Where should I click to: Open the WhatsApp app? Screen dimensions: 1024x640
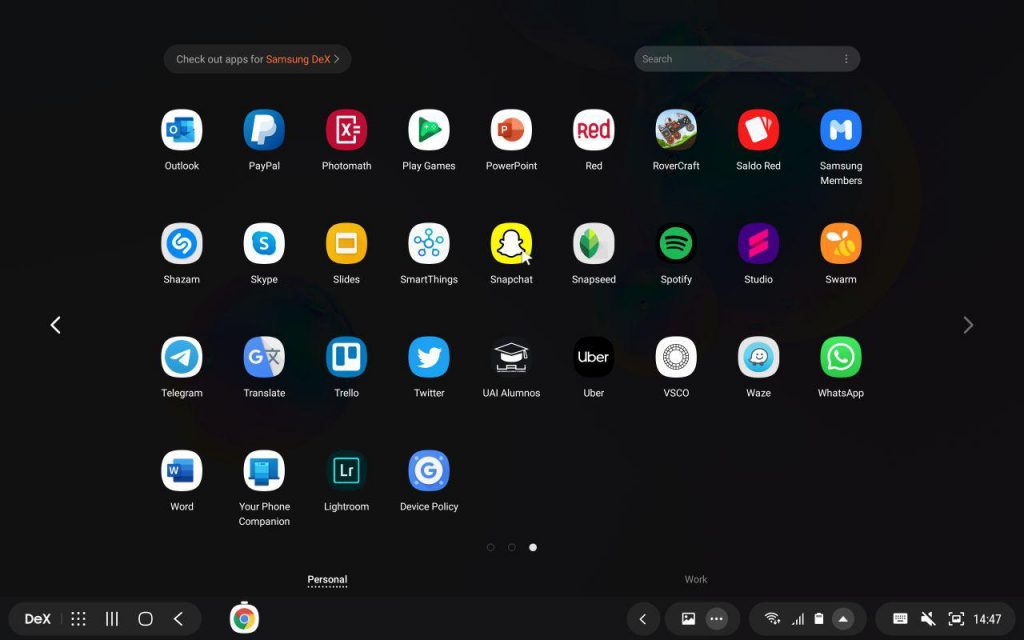(840, 357)
